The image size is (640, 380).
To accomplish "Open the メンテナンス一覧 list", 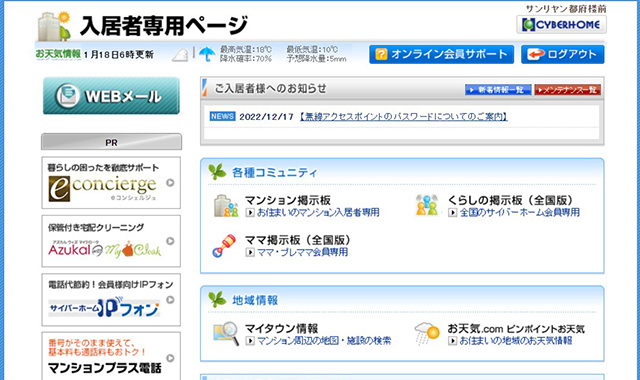I will coord(568,90).
